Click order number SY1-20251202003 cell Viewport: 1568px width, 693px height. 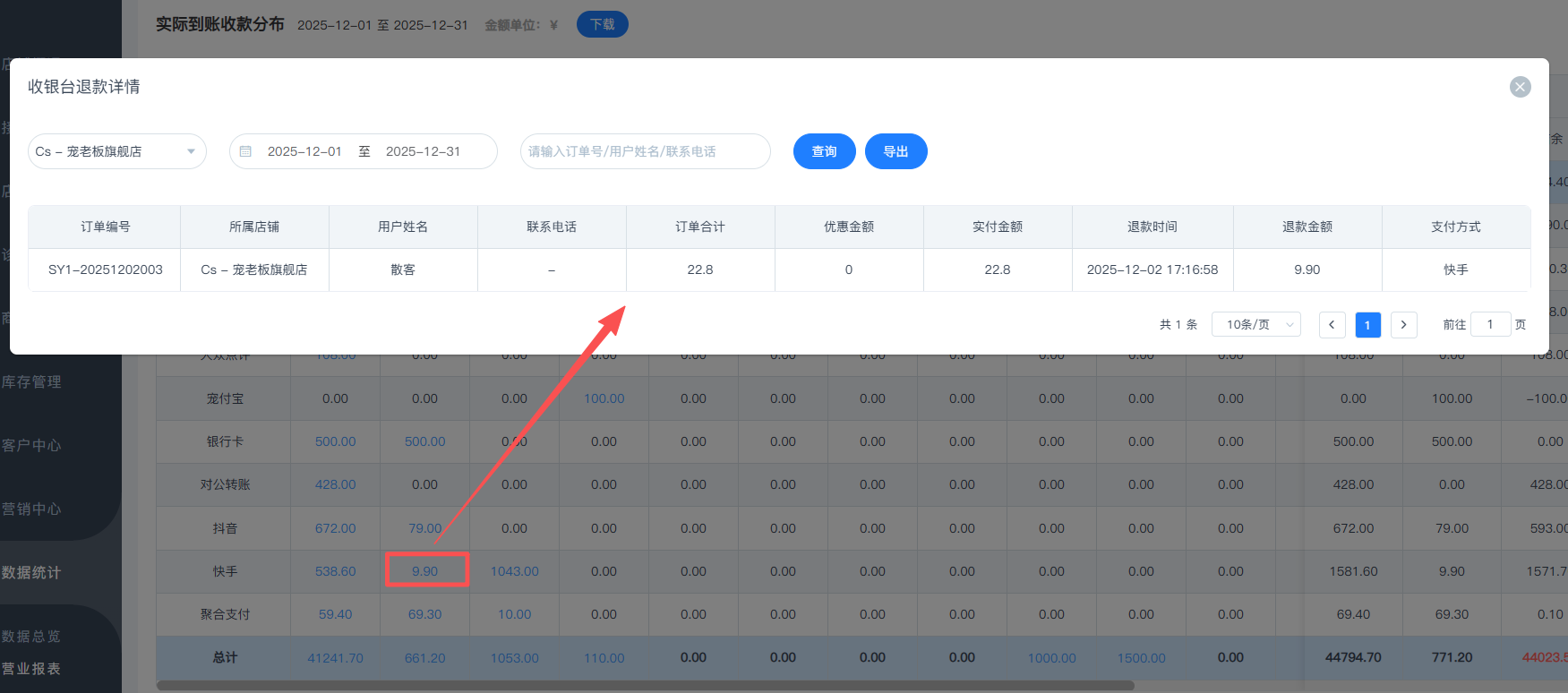[106, 269]
